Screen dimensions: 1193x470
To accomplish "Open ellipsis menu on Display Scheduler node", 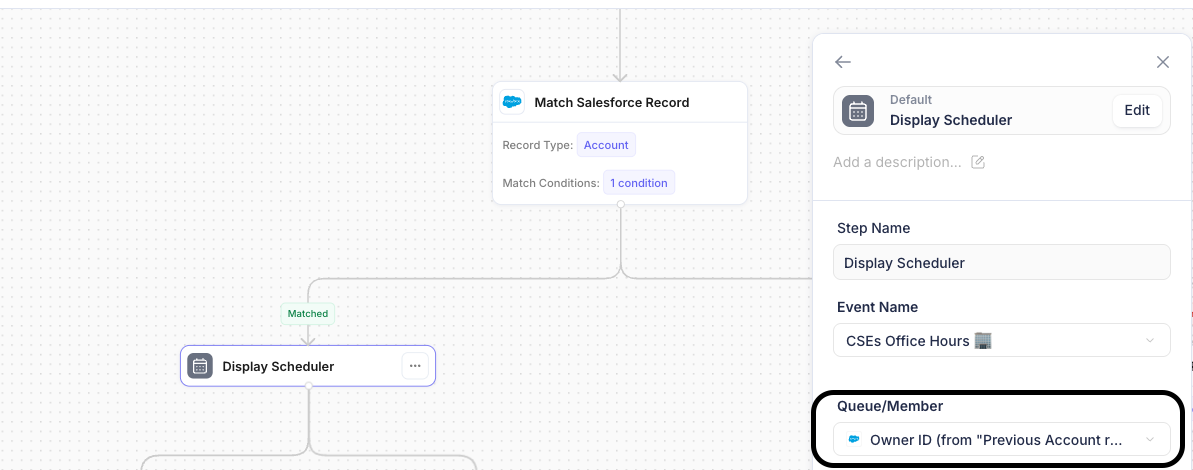I will (415, 366).
